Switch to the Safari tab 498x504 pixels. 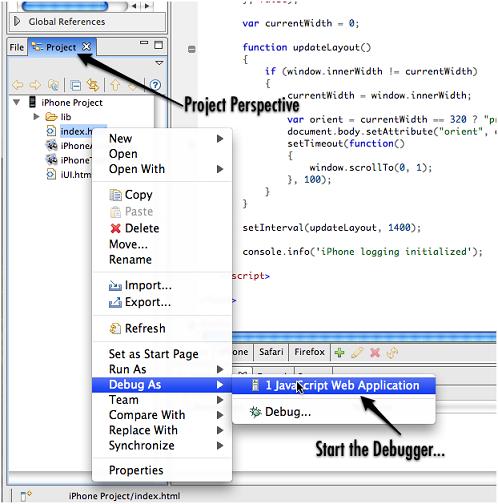click(271, 352)
